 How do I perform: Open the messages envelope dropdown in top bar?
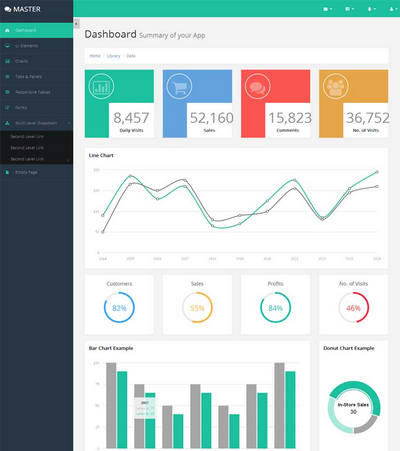(327, 9)
